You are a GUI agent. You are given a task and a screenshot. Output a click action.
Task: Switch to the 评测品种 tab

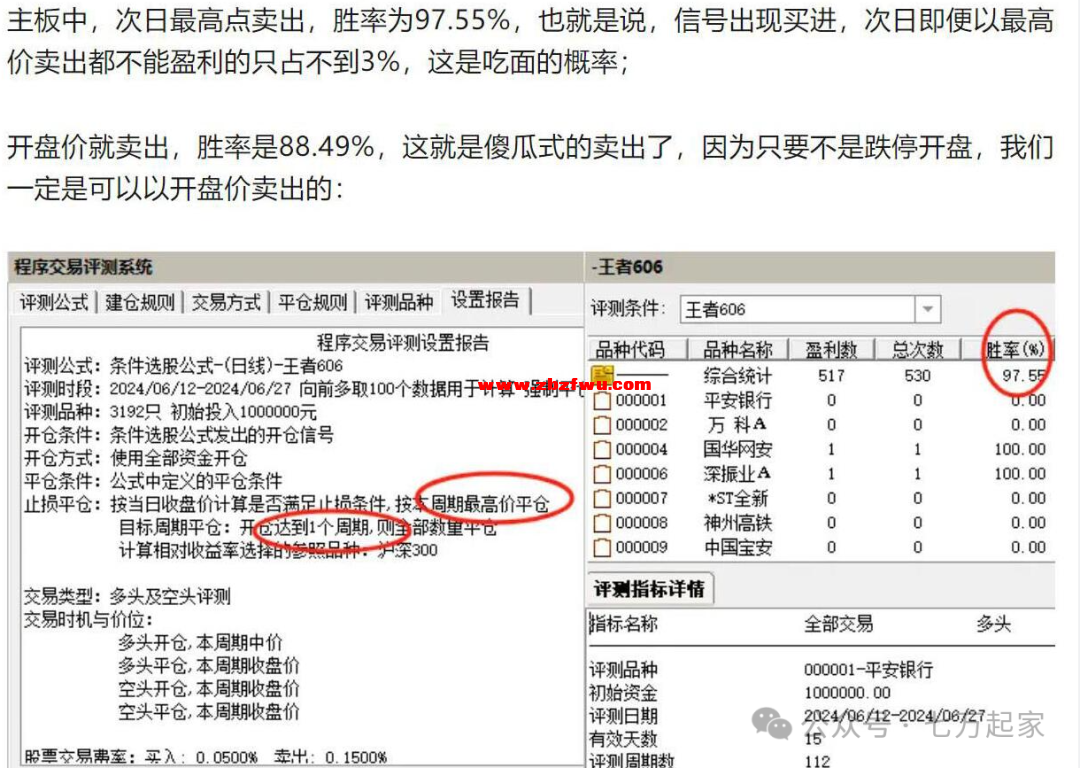point(398,302)
